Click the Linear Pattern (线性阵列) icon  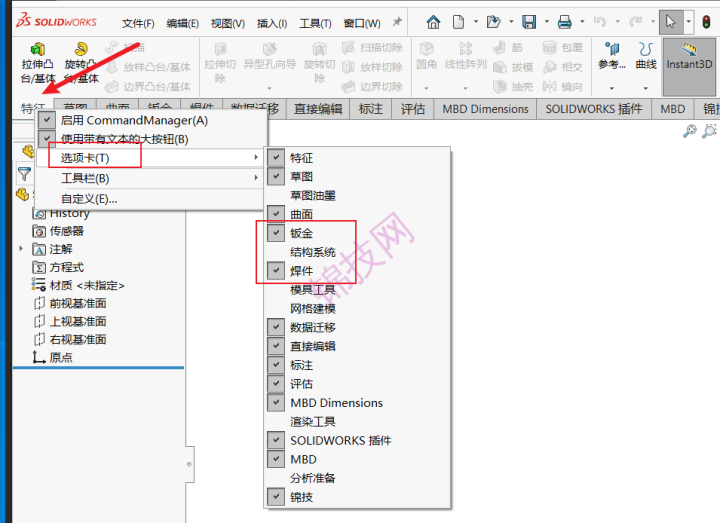point(465,49)
